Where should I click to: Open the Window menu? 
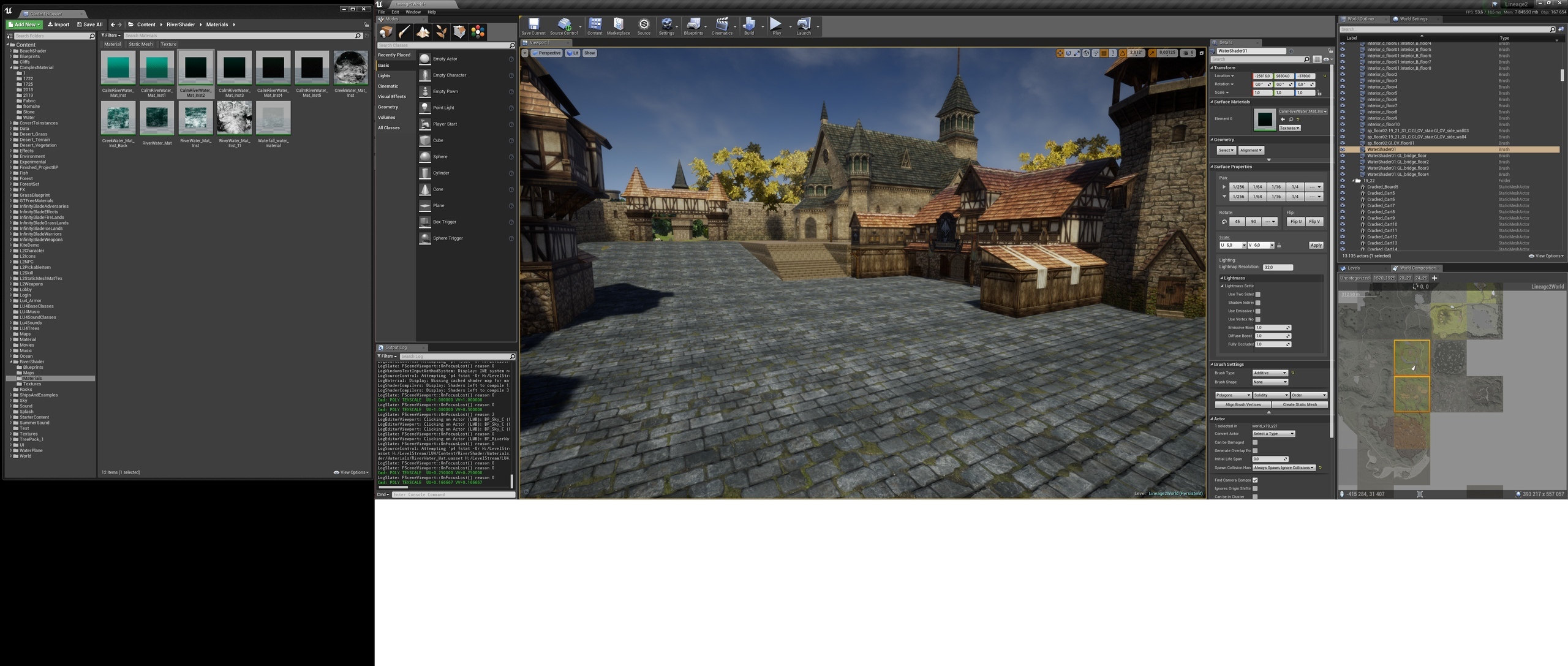coord(413,12)
